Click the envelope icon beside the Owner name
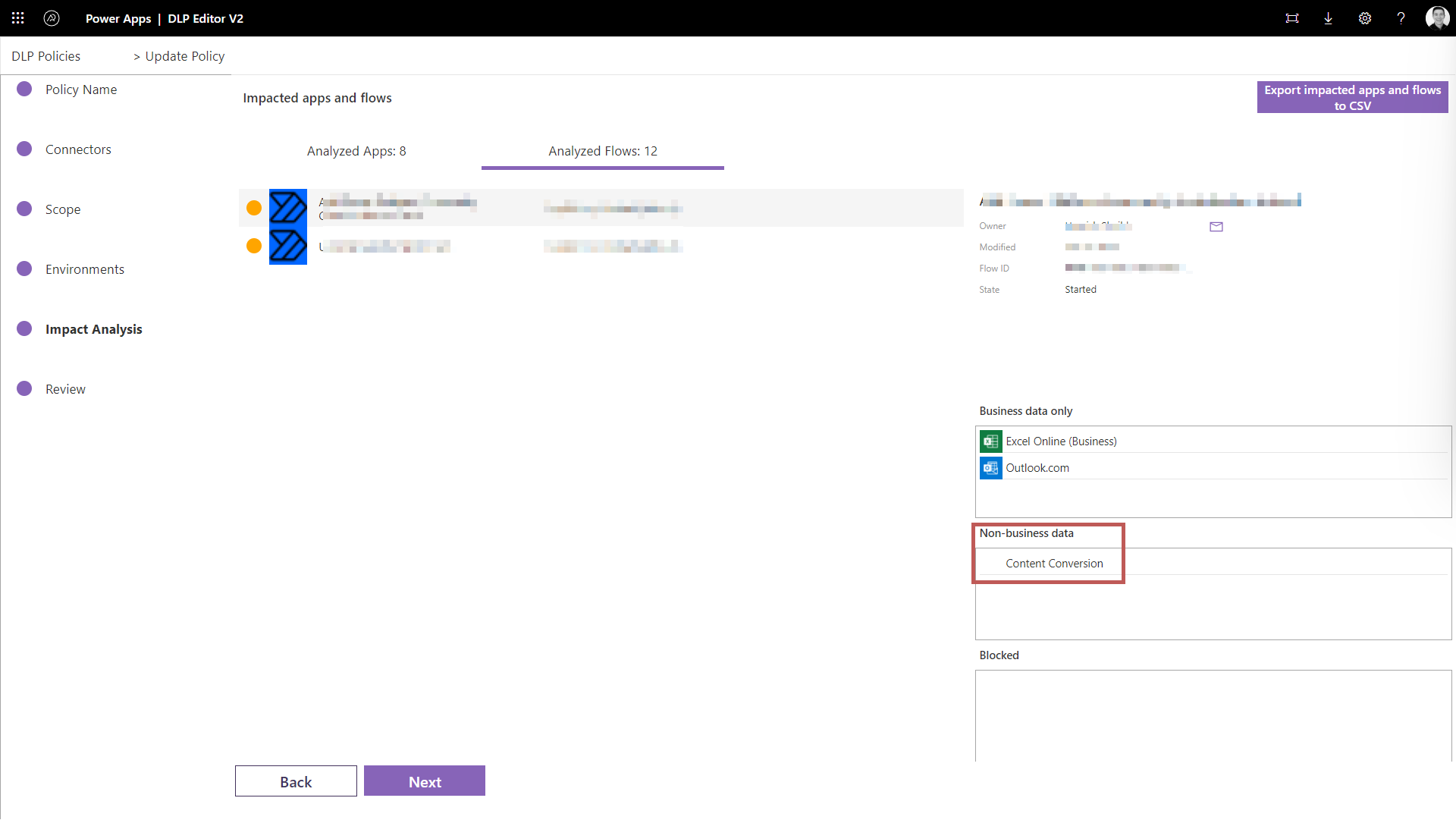The image size is (1456, 820). pos(1216,226)
